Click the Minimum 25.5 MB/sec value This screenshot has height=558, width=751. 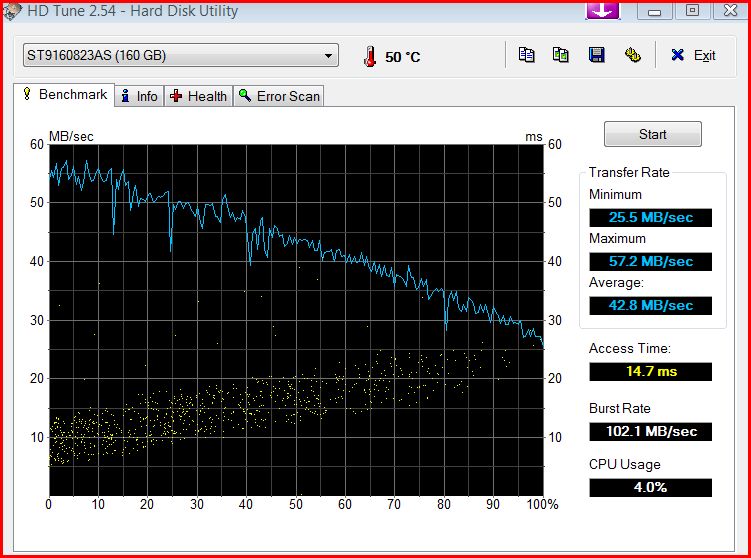[x=650, y=217]
